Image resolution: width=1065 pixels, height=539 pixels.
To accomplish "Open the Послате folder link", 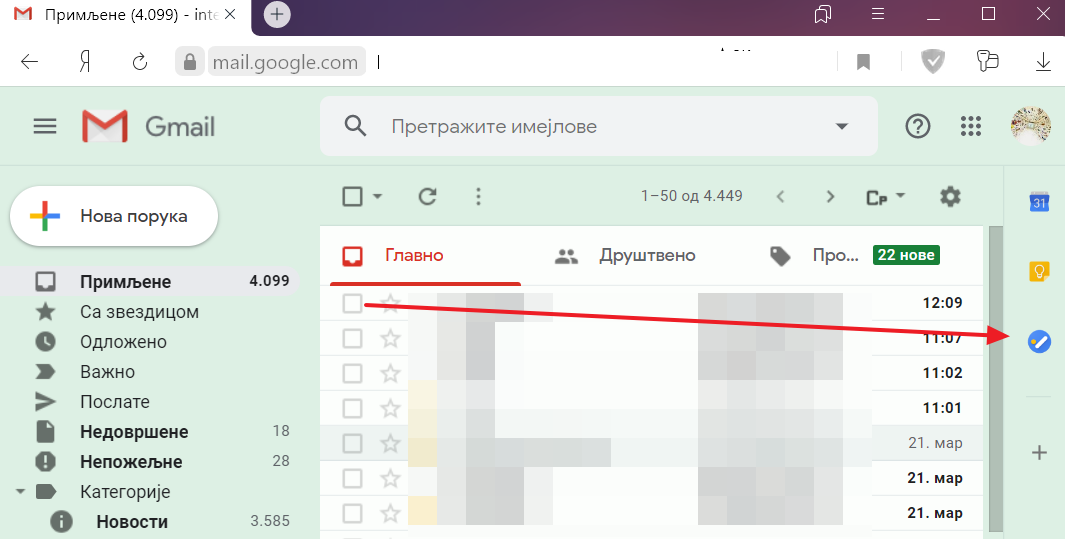I will [114, 402].
